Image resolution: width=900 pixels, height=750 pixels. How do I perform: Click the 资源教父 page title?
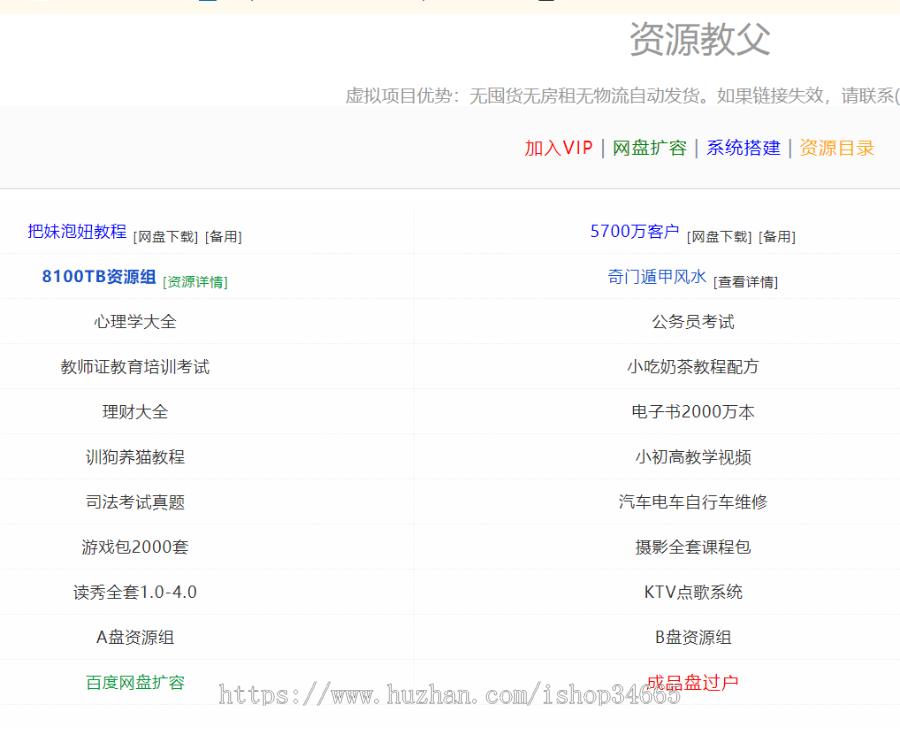(700, 40)
